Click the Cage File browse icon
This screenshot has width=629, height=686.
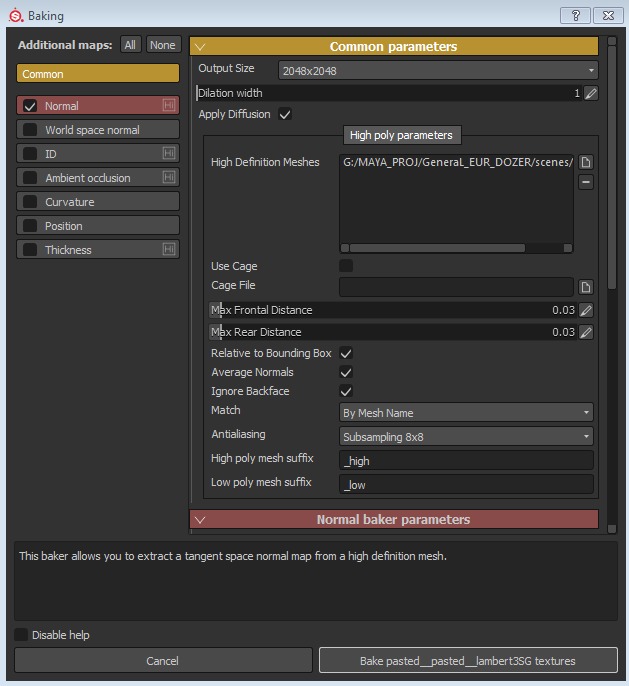click(586, 287)
